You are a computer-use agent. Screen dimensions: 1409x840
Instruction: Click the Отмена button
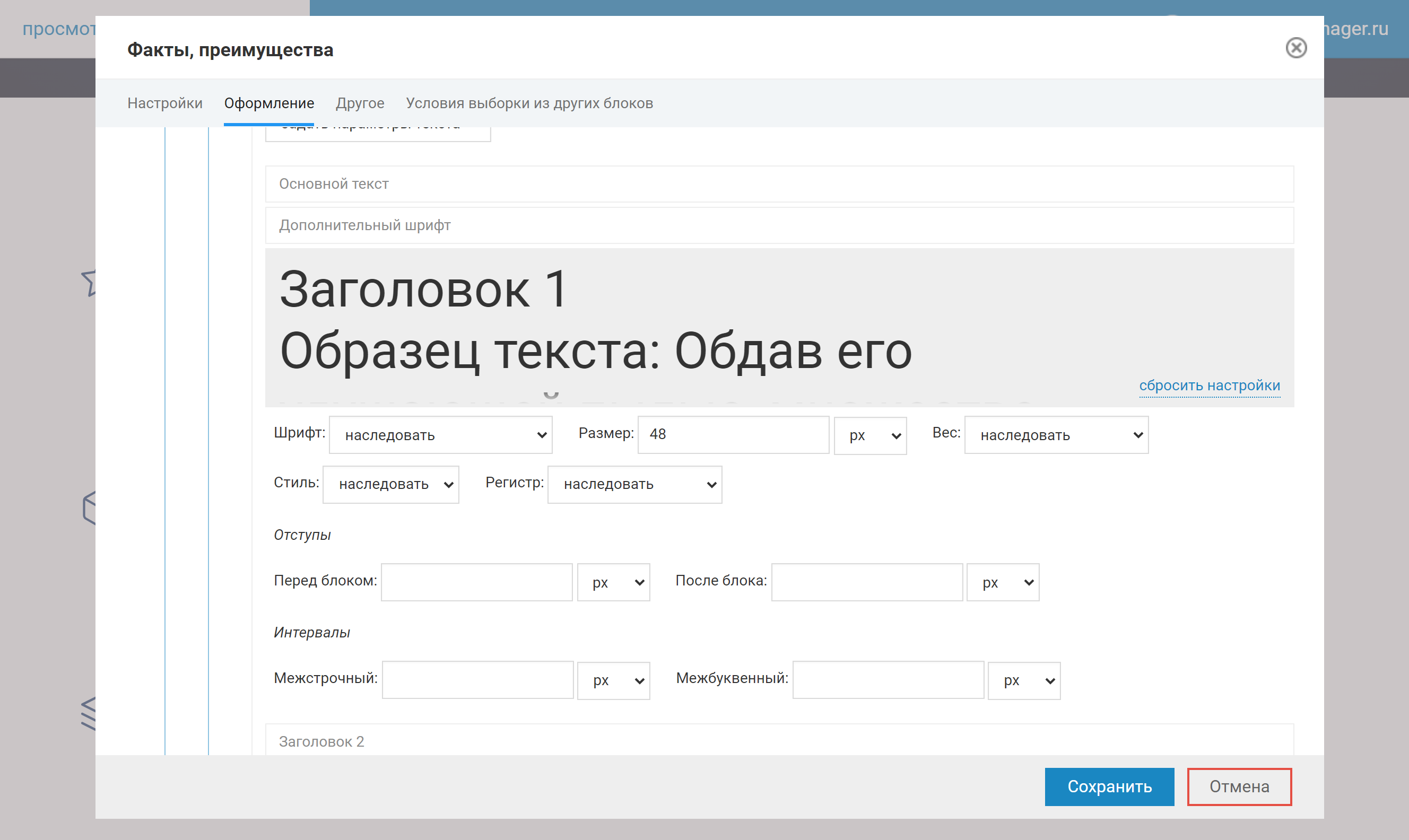(1239, 787)
